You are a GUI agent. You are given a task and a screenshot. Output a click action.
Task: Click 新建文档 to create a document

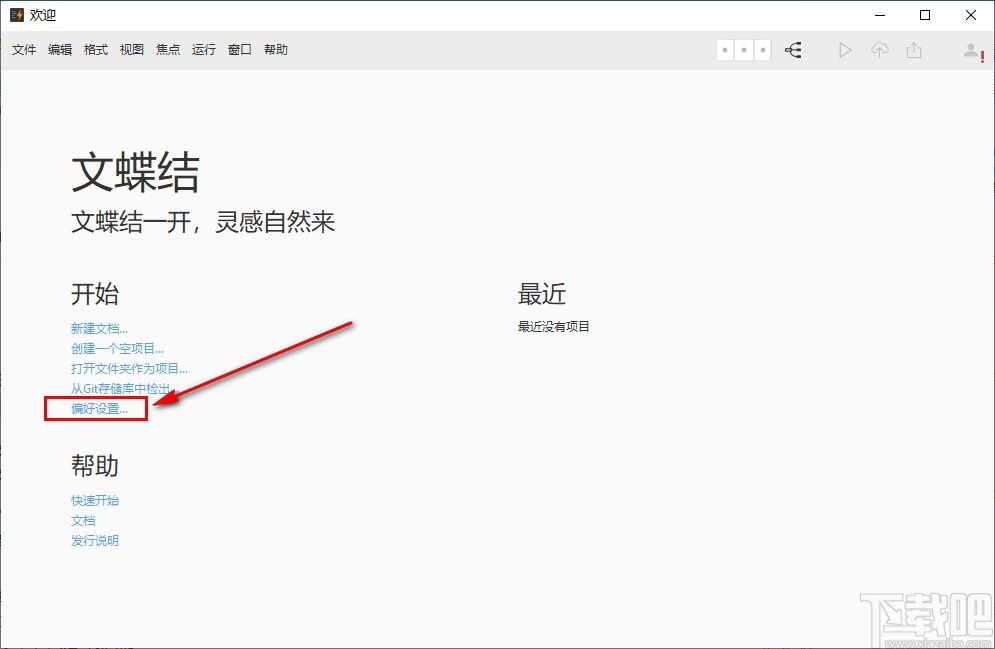[x=98, y=327]
